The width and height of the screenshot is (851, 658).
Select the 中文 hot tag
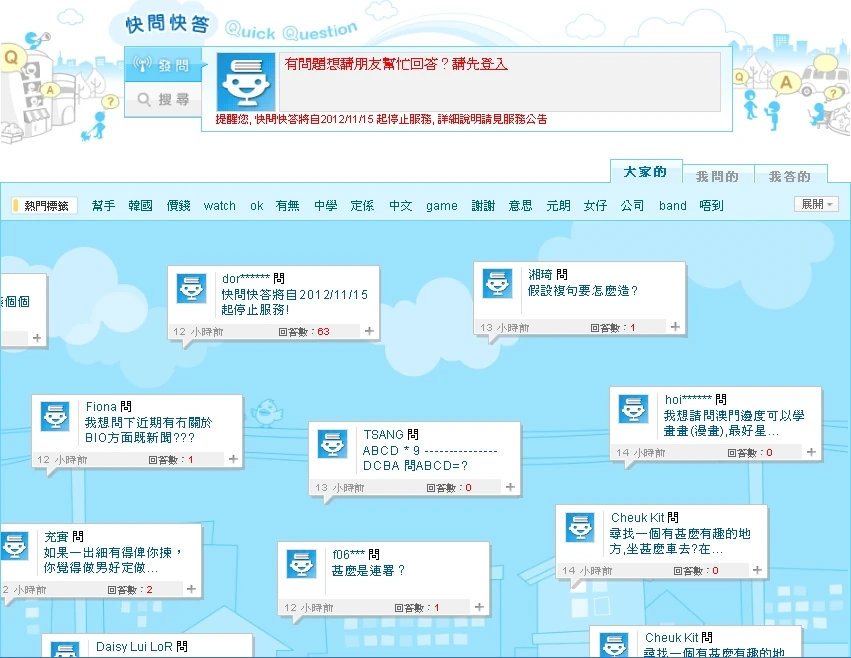click(x=401, y=206)
